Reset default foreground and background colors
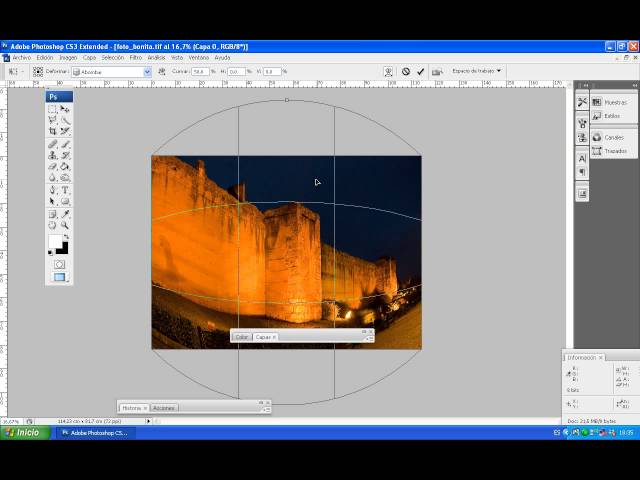Screen dimensions: 640x480 tap(50, 253)
